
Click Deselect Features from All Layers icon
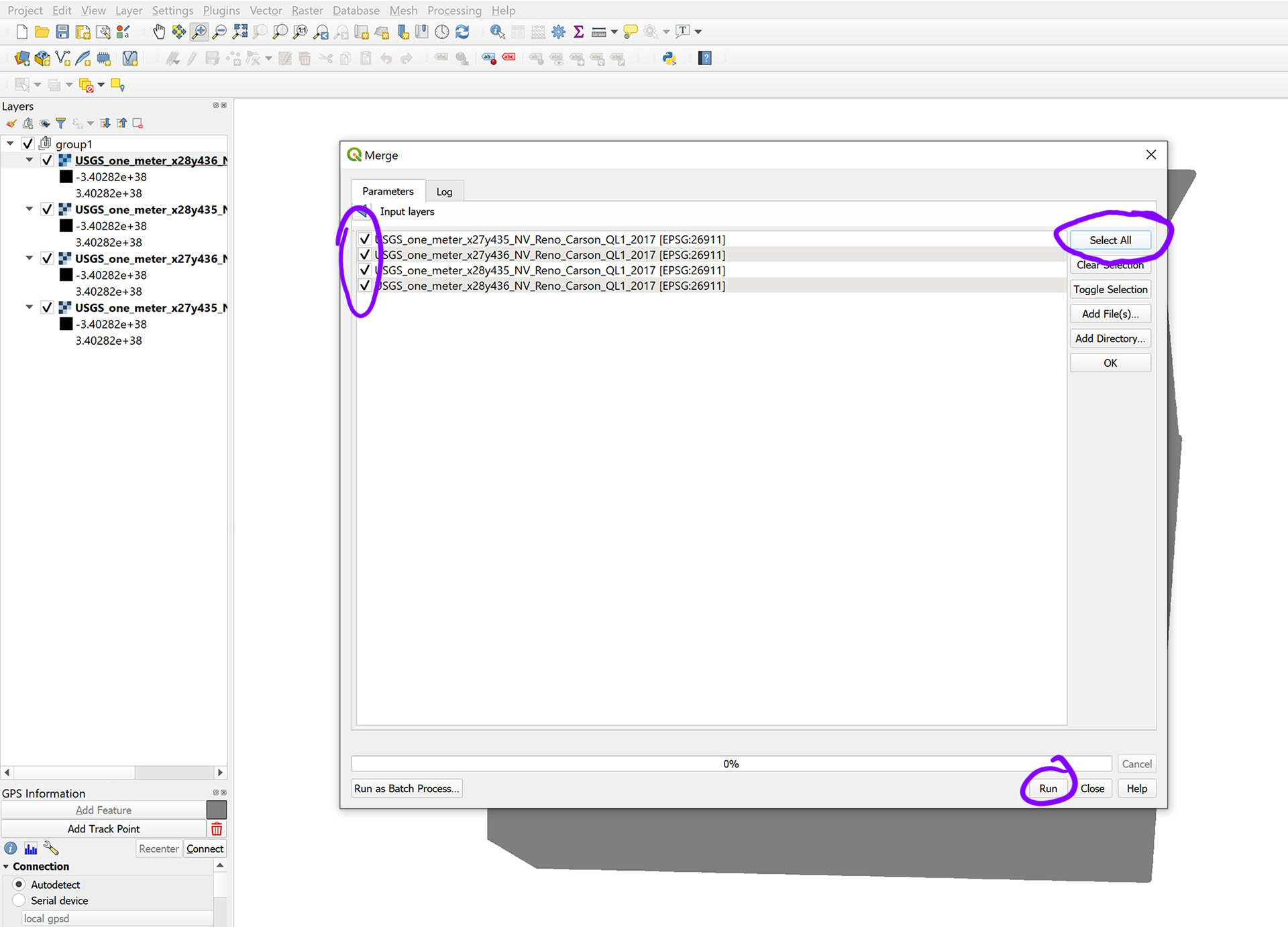point(86,85)
